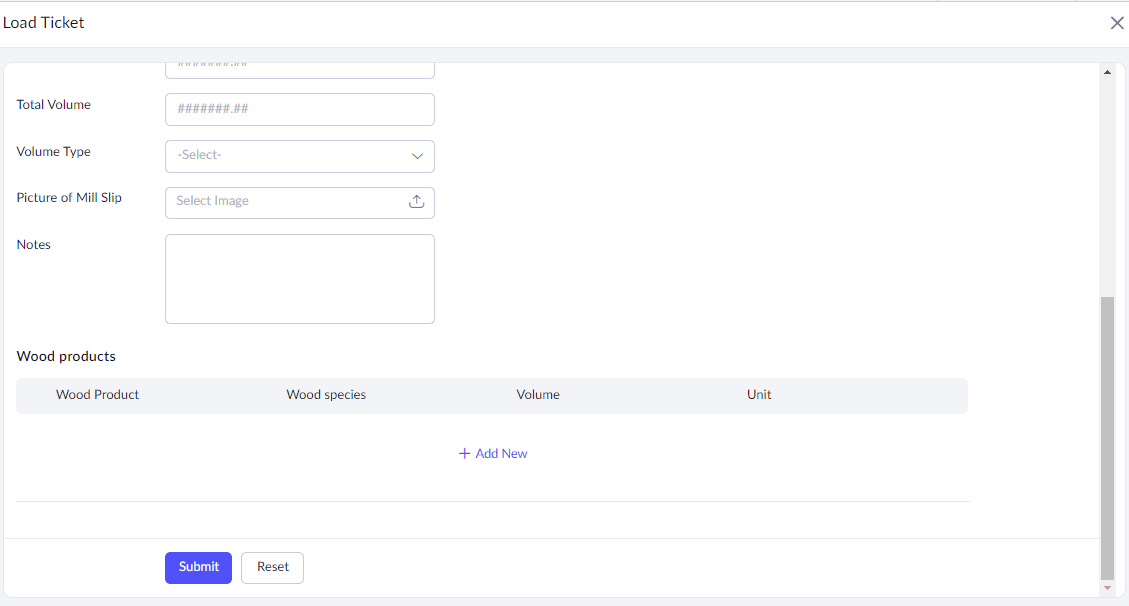Image resolution: width=1129 pixels, height=606 pixels.
Task: Reset the load ticket form
Action: [x=272, y=567]
